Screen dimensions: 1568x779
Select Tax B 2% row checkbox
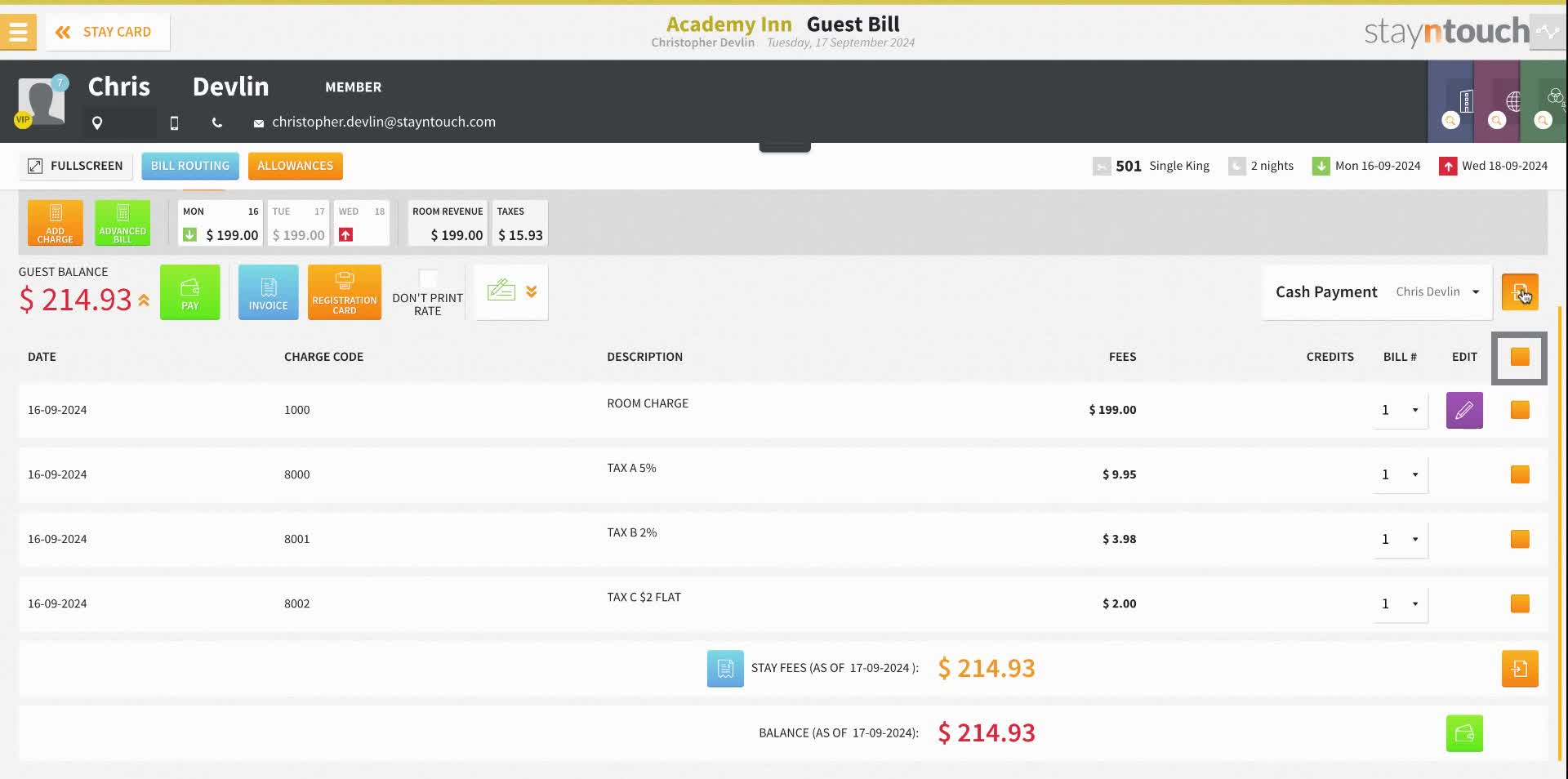[x=1520, y=539]
